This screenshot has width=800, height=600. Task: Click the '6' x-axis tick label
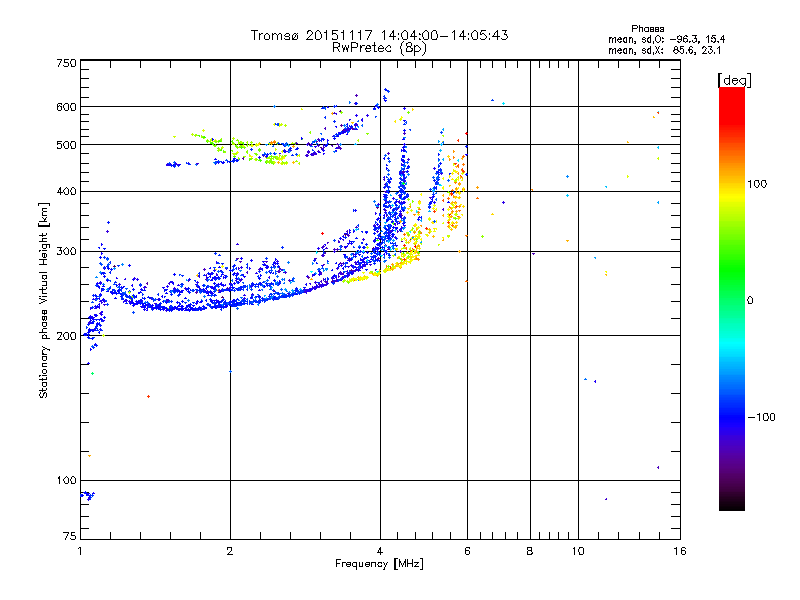467,551
